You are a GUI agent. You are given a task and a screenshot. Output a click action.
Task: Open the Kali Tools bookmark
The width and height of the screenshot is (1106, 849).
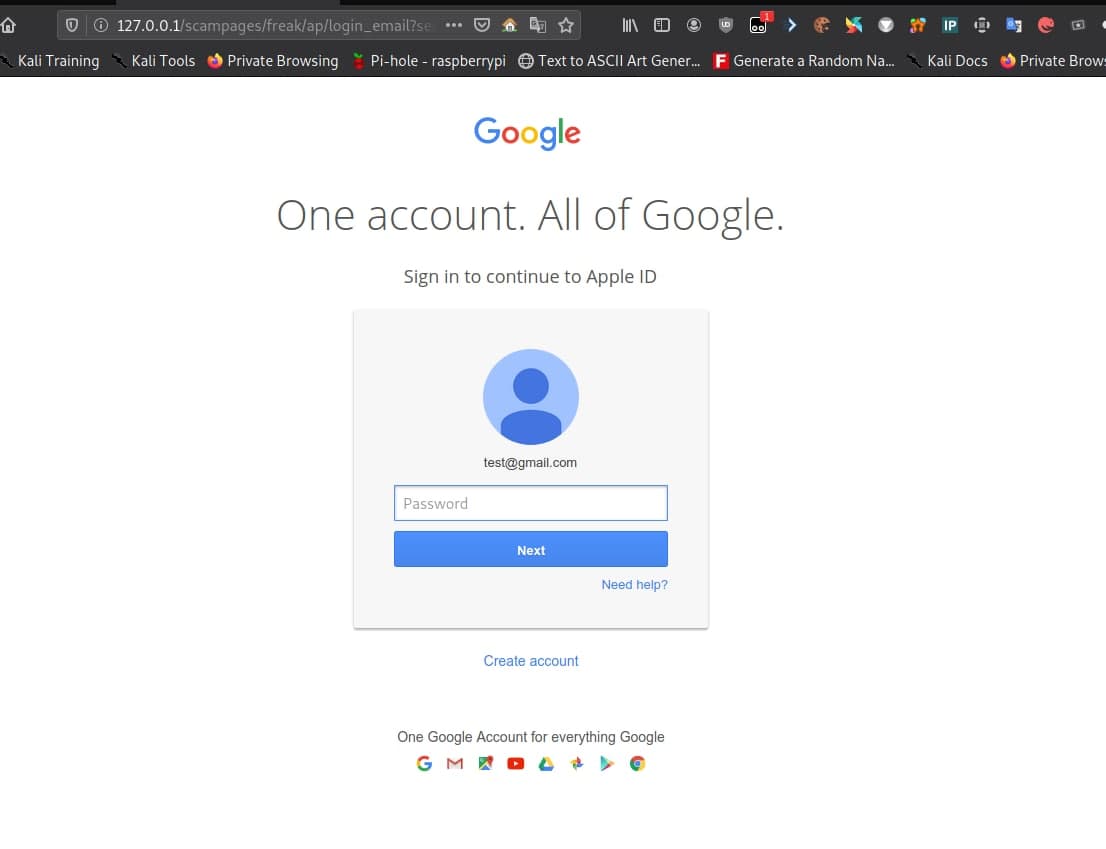pos(154,61)
